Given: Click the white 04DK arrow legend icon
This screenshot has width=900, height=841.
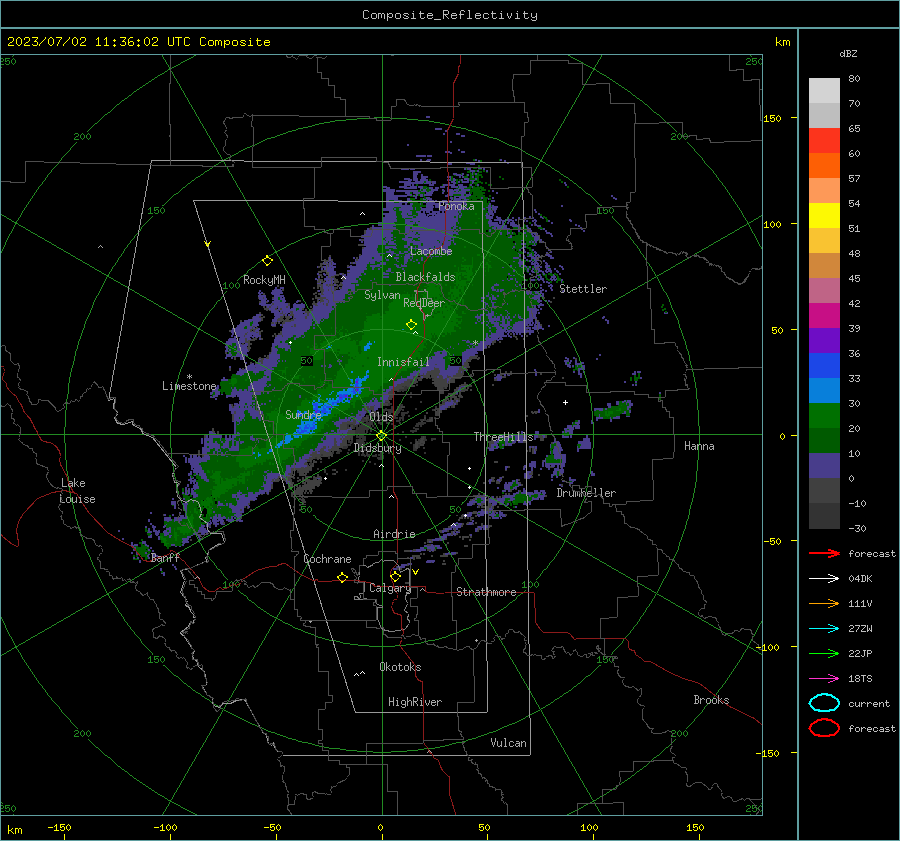Looking at the screenshot, I should 824,578.
